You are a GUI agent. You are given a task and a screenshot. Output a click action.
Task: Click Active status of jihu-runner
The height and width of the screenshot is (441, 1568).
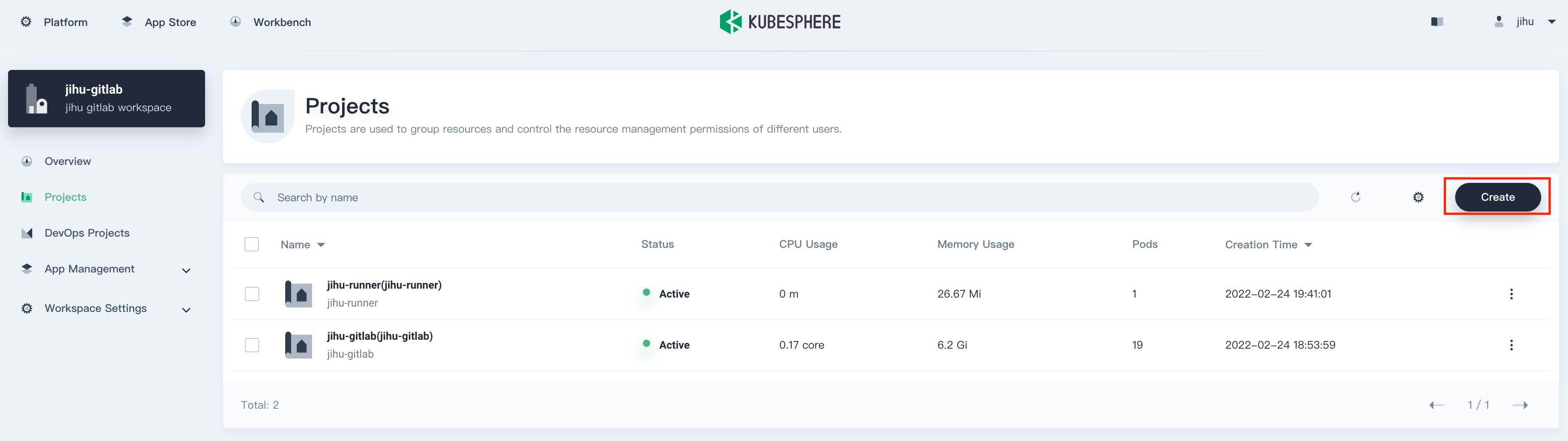pyautogui.click(x=674, y=294)
